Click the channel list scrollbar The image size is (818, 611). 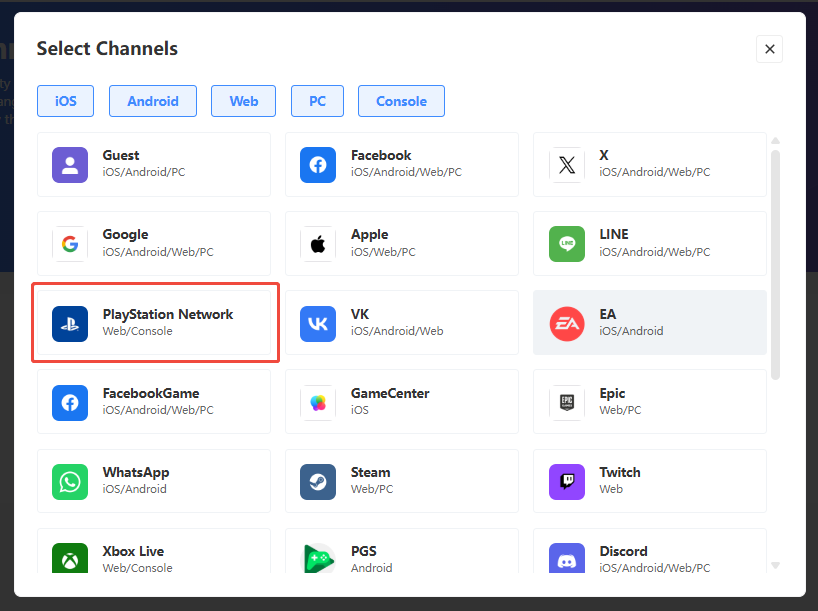pyautogui.click(x=776, y=300)
